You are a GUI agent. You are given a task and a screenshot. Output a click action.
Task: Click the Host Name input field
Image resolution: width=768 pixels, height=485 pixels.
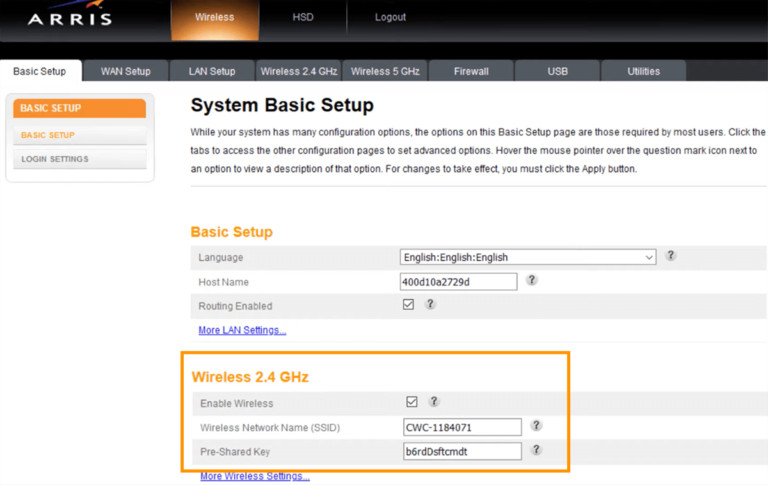coord(458,282)
